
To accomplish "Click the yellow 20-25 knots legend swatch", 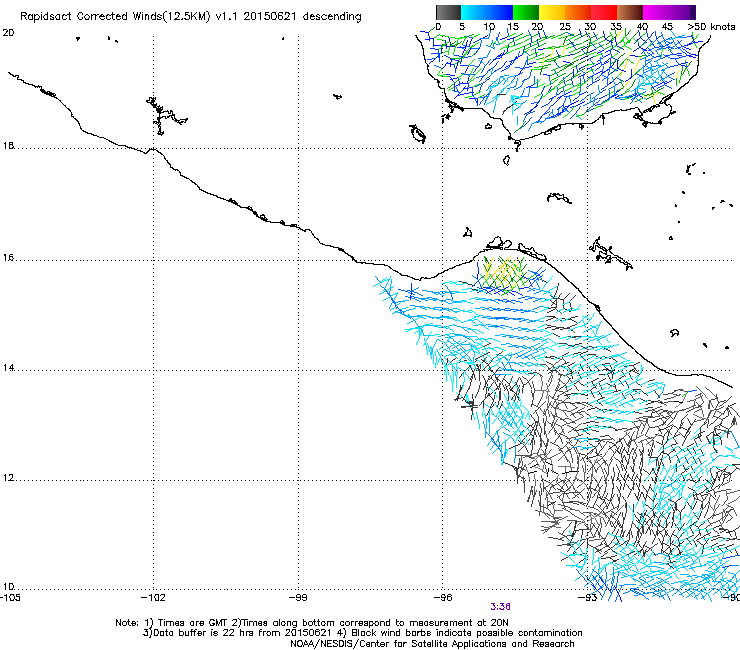I will [552, 12].
